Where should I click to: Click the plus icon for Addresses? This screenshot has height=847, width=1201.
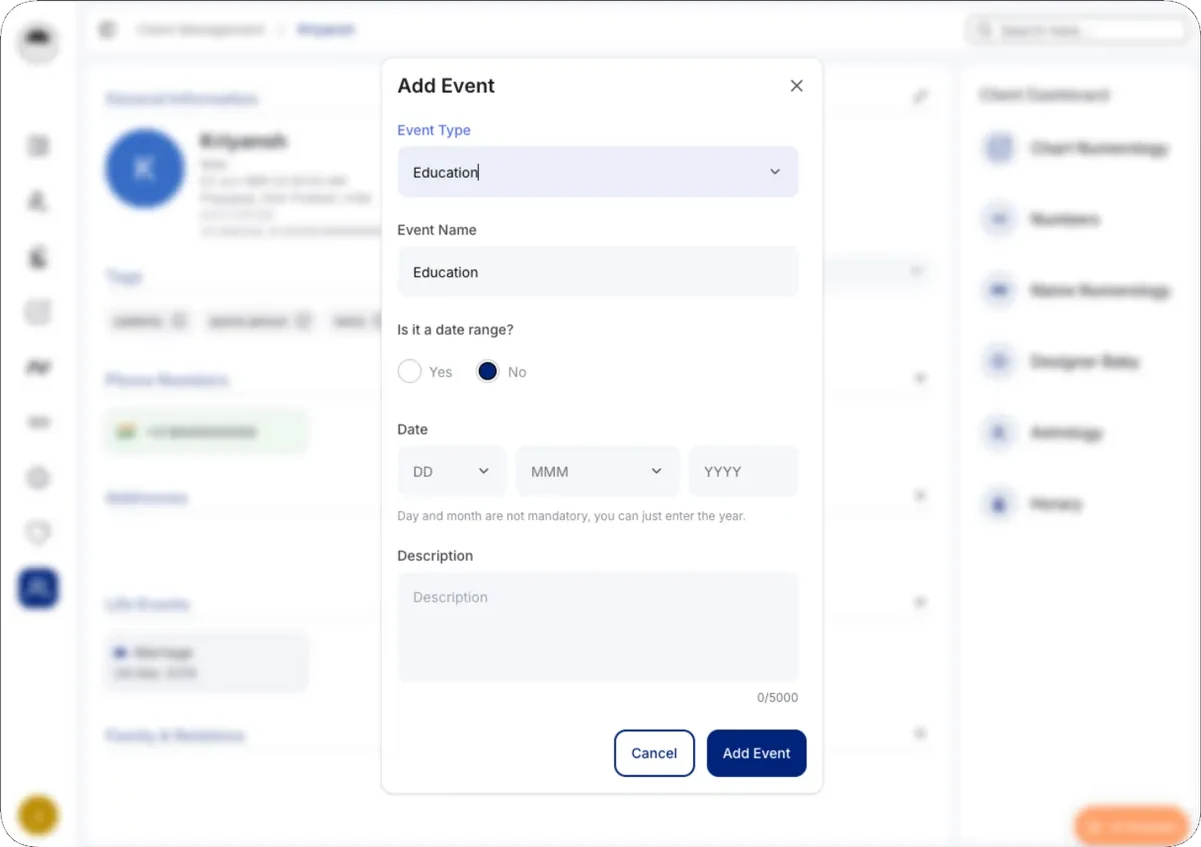click(x=920, y=496)
